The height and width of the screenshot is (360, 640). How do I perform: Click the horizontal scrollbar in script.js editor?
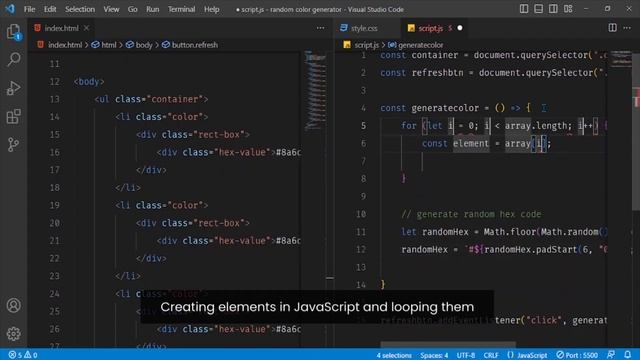click(448, 345)
